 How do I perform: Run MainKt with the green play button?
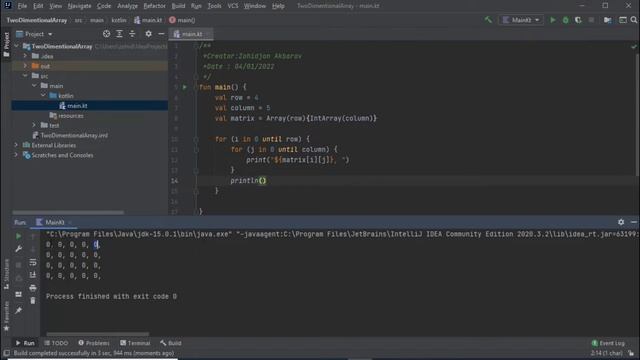553,20
